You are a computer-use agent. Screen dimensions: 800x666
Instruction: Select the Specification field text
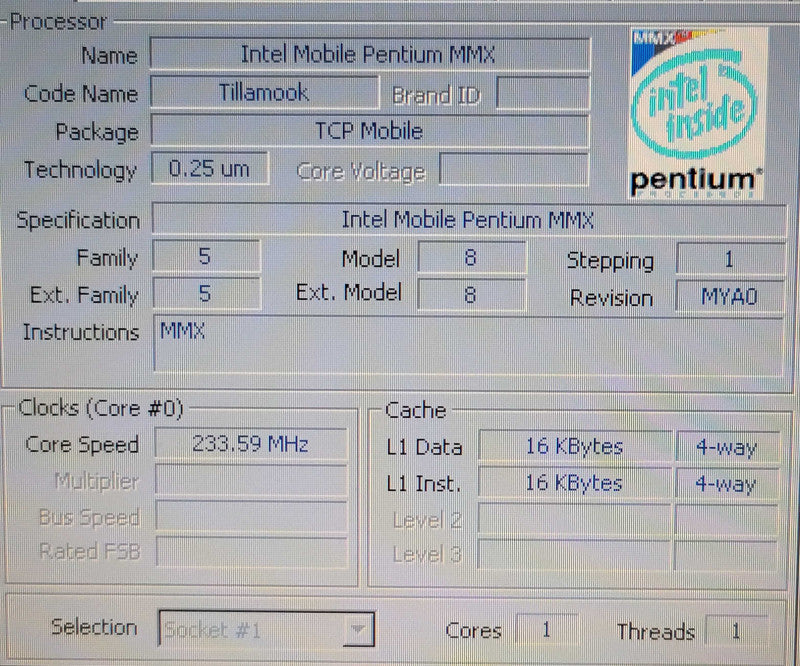pyautogui.click(x=468, y=220)
